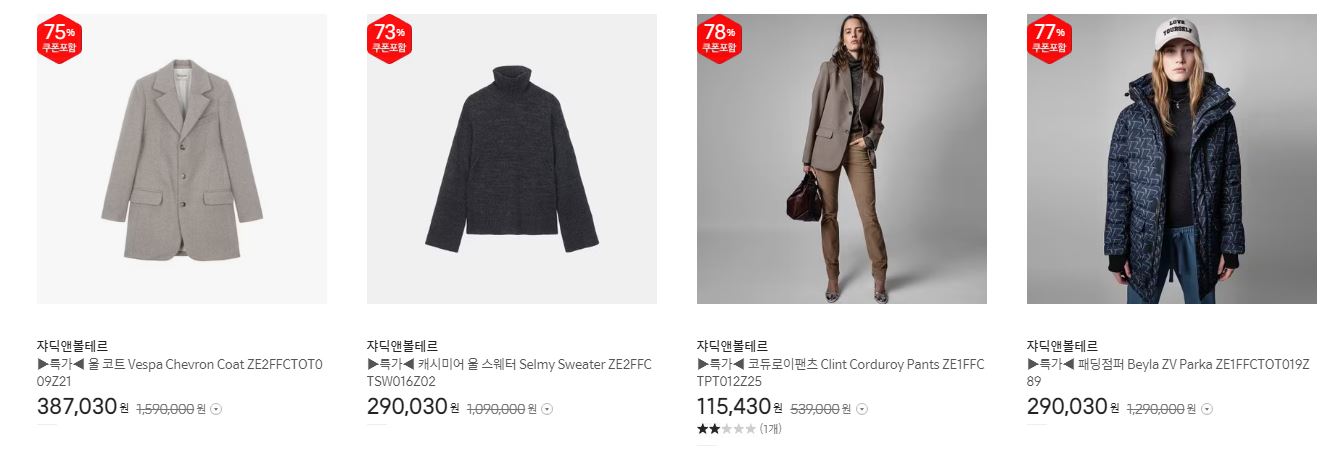Click the 73% coupon discount badge
This screenshot has height=462, width=1331.
pyautogui.click(x=389, y=39)
